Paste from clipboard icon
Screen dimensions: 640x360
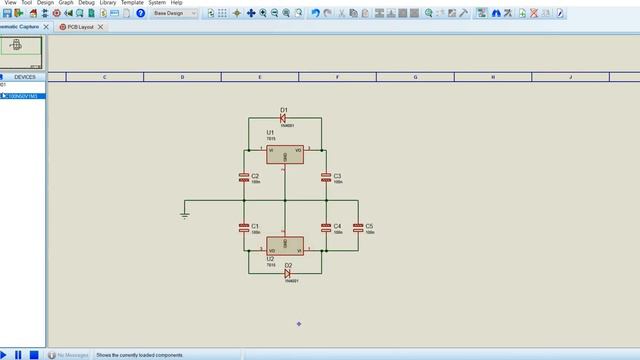365,13
